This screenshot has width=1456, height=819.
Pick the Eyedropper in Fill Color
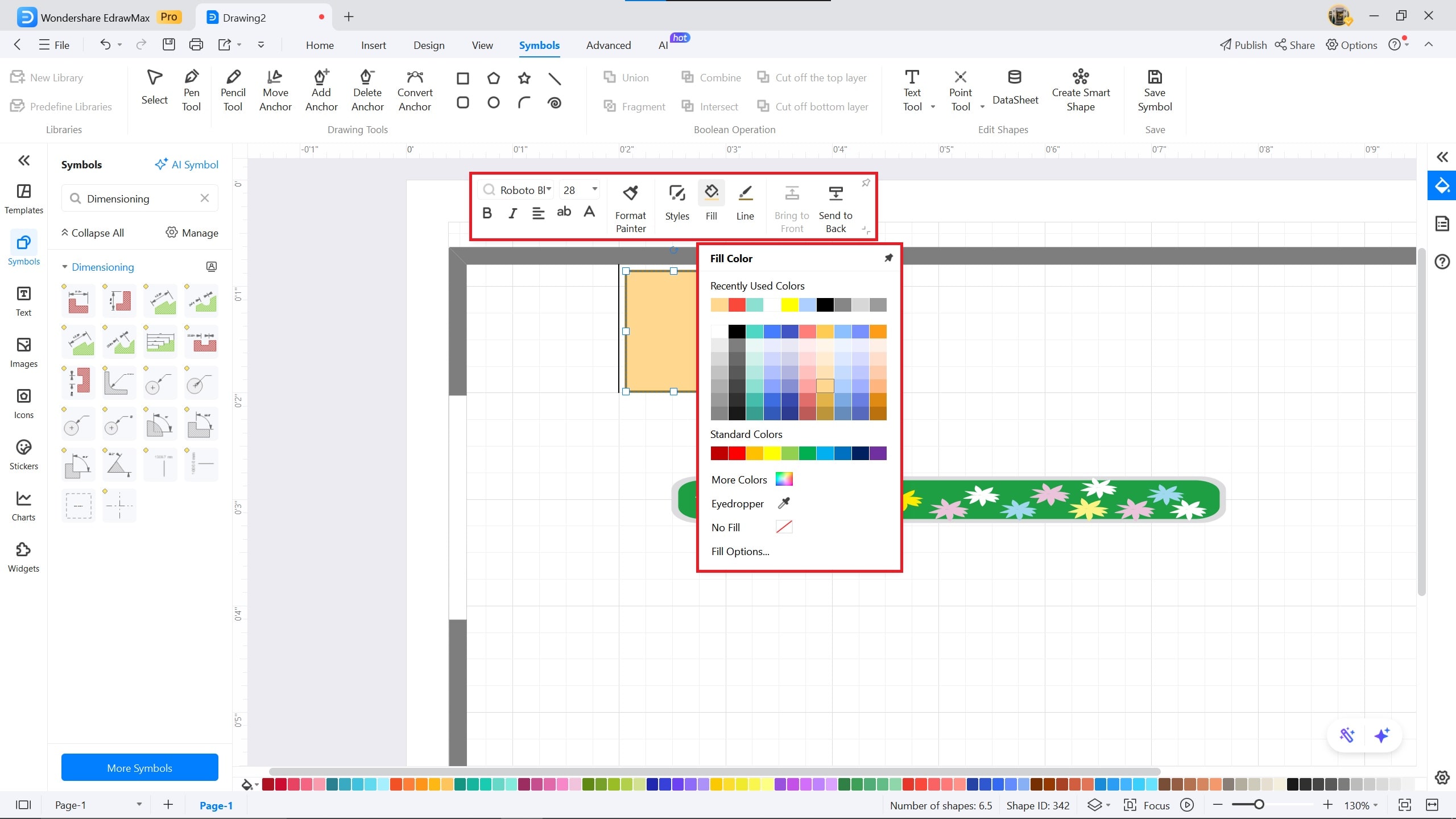pyautogui.click(x=783, y=503)
